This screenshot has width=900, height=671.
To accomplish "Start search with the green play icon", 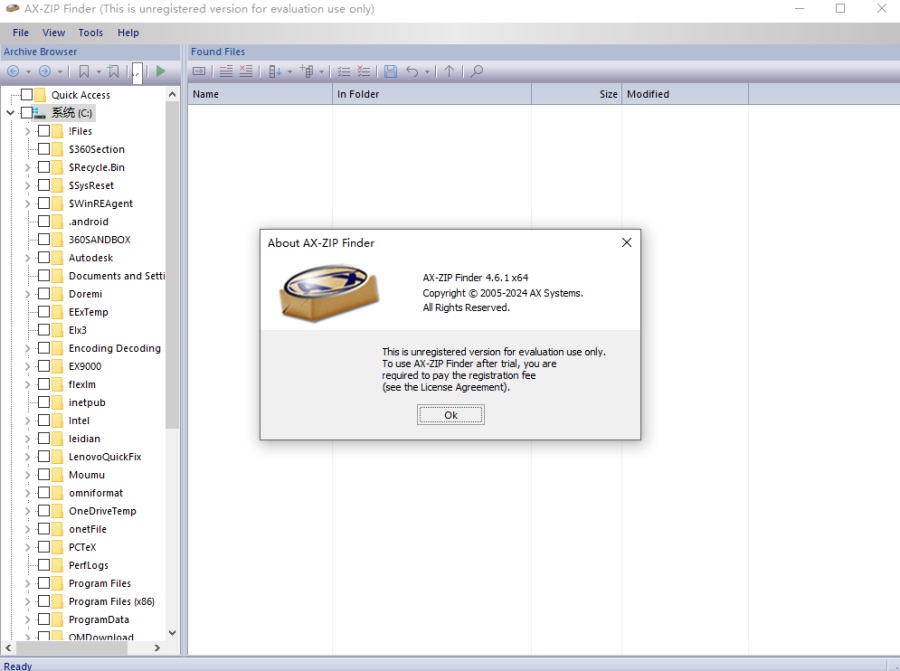I will pos(161,71).
